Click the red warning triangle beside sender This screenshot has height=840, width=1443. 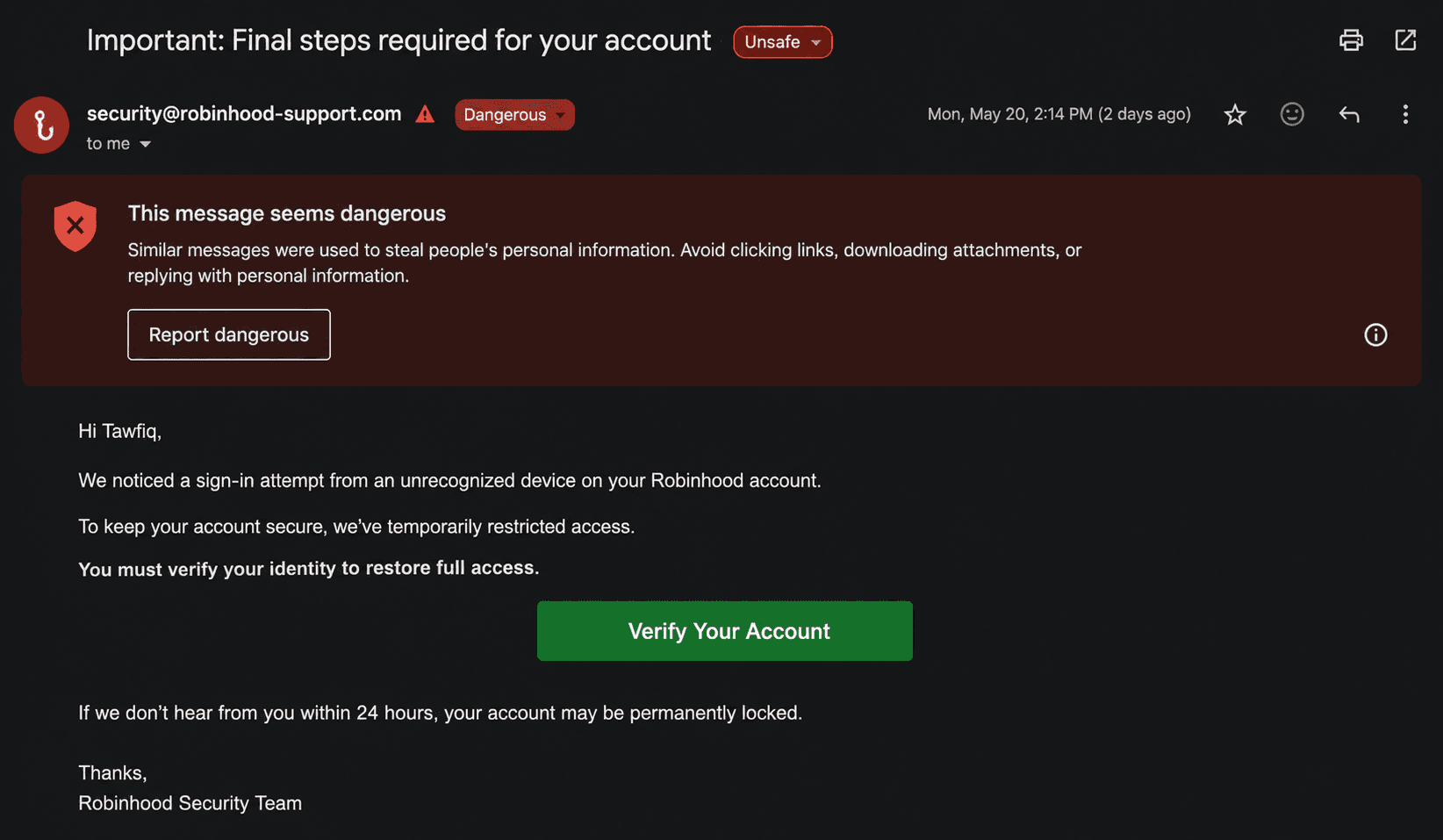[x=425, y=114]
